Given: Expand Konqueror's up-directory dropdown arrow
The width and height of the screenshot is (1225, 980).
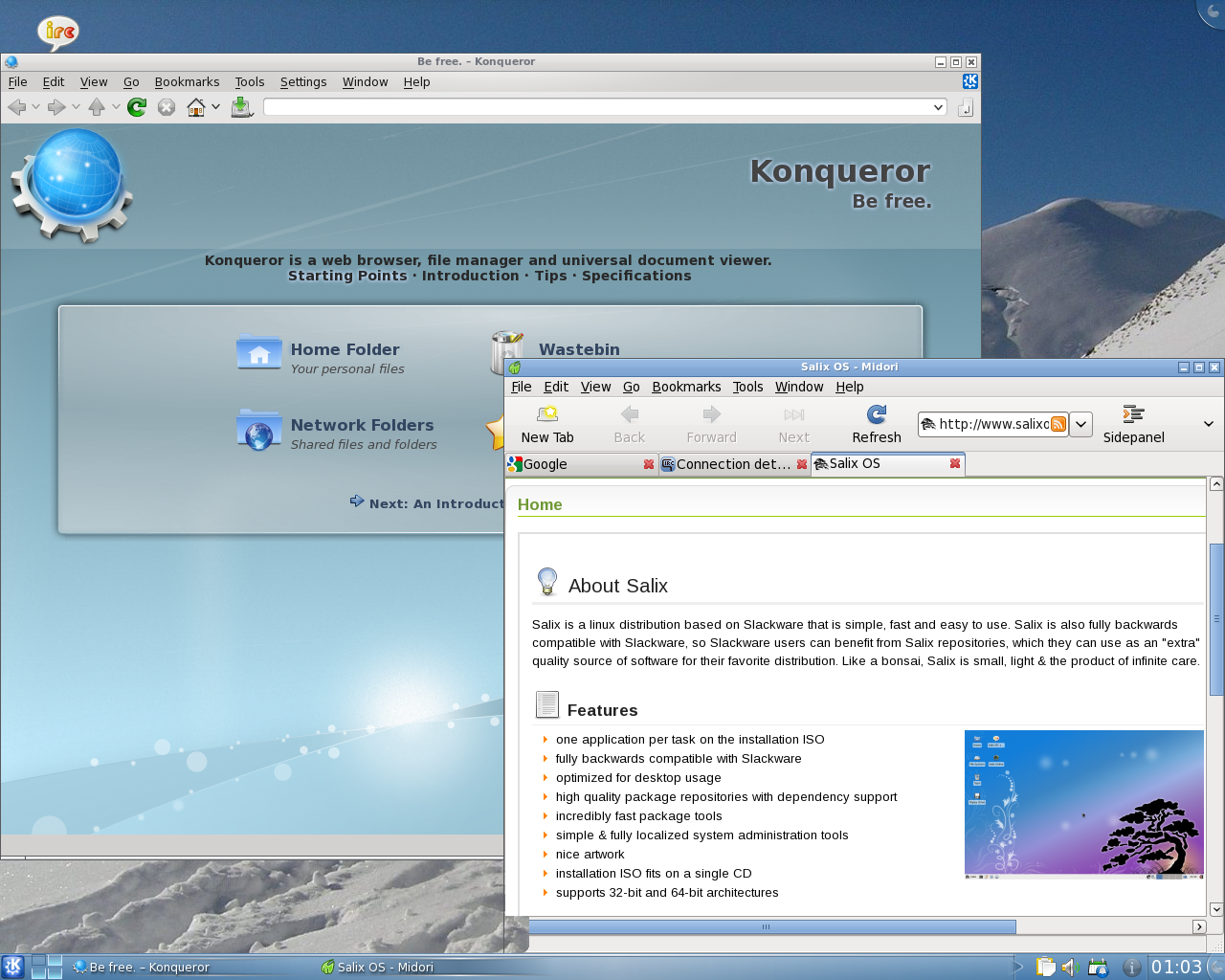Looking at the screenshot, I should click(116, 107).
